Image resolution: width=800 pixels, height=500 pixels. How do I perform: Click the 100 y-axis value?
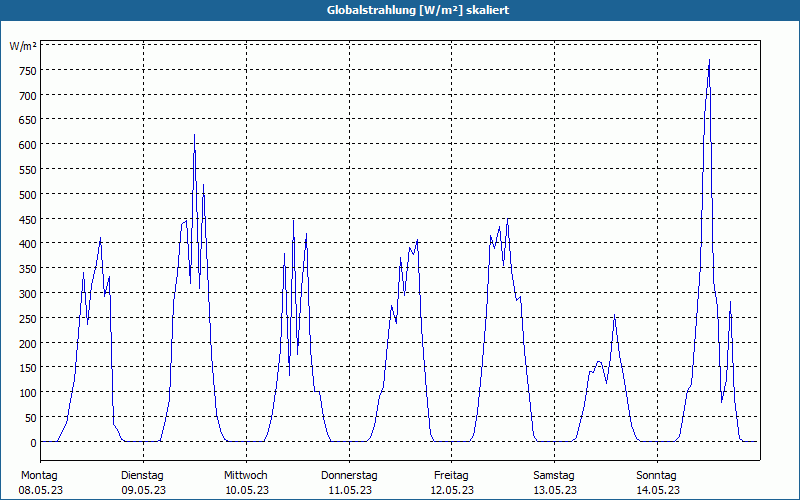27,394
